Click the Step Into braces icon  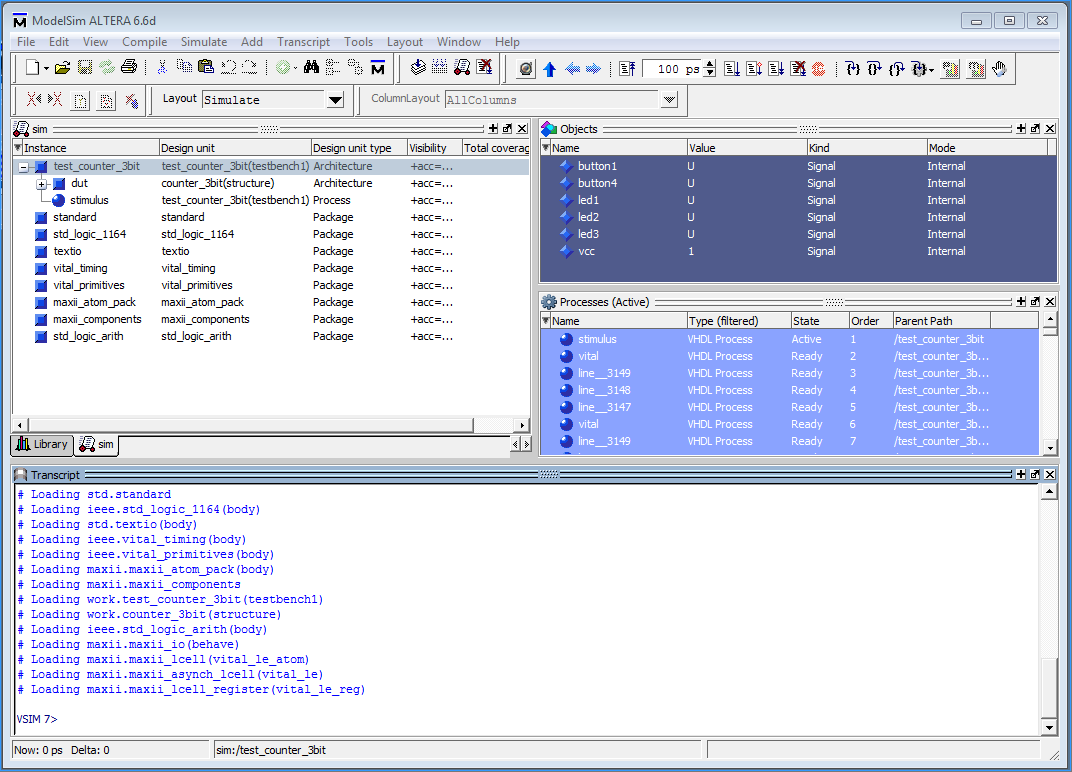click(x=852, y=69)
